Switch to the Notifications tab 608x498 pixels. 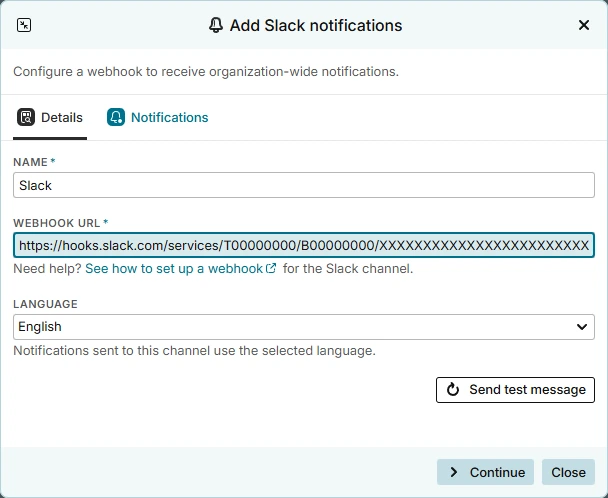coord(158,118)
